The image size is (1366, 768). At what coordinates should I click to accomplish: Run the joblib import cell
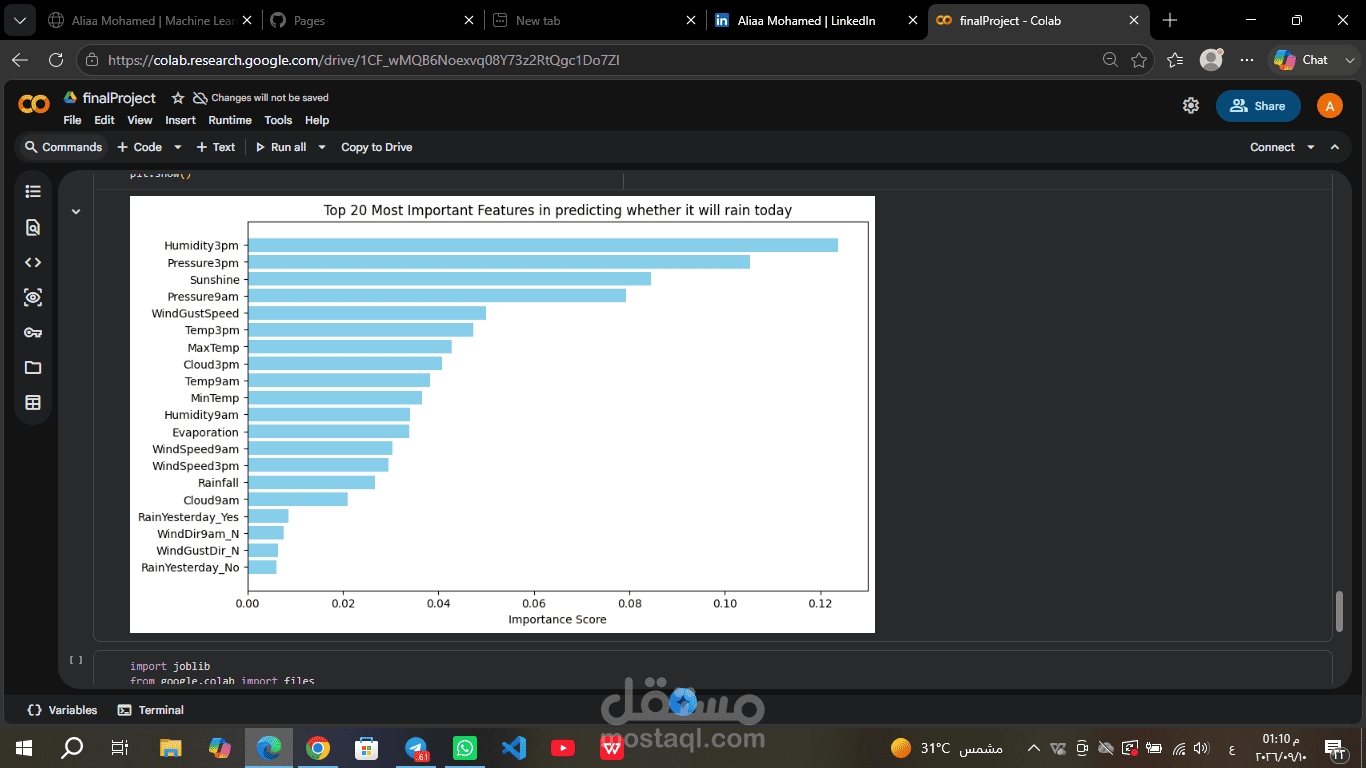coord(76,660)
